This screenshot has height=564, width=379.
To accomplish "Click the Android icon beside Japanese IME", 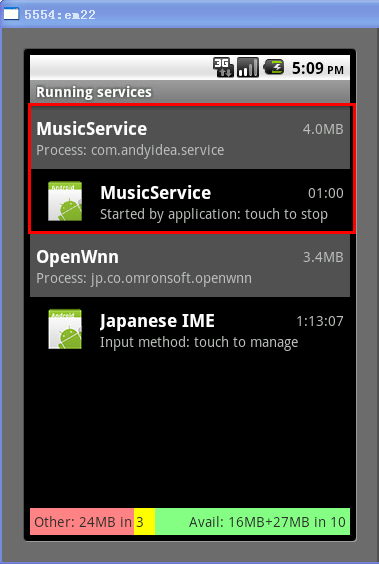I will [x=65, y=329].
